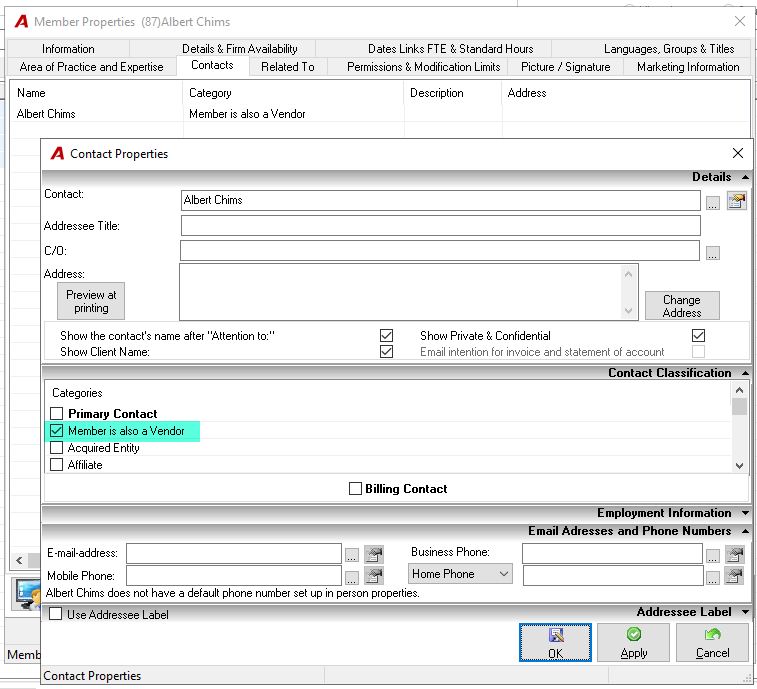Open Dates Links FTE & Standard Hours tab
The height and width of the screenshot is (689, 757).
(x=450, y=49)
